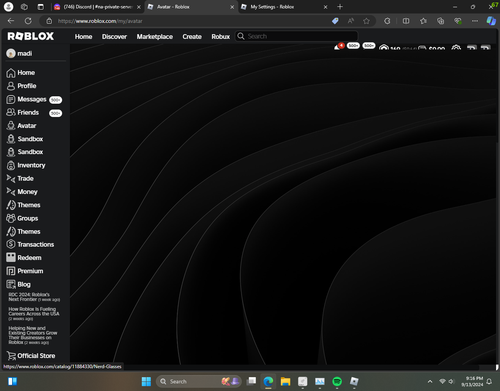Switch to the Discord browser tab
The image size is (500, 391).
[97, 7]
